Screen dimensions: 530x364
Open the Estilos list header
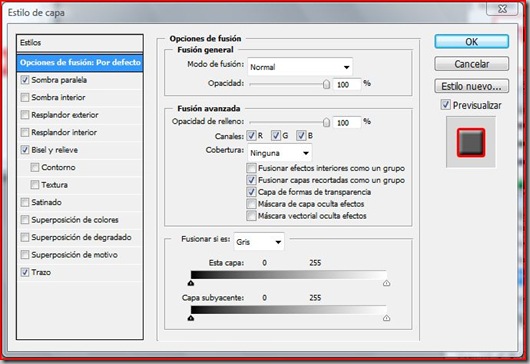tap(80, 43)
